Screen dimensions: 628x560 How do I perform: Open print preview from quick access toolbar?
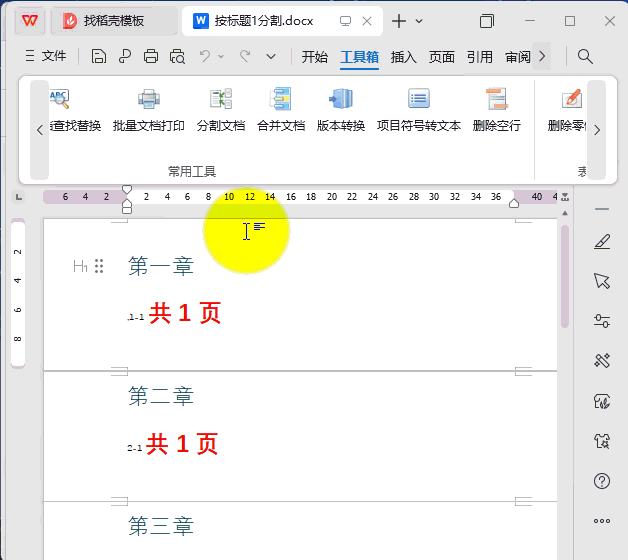[178, 57]
